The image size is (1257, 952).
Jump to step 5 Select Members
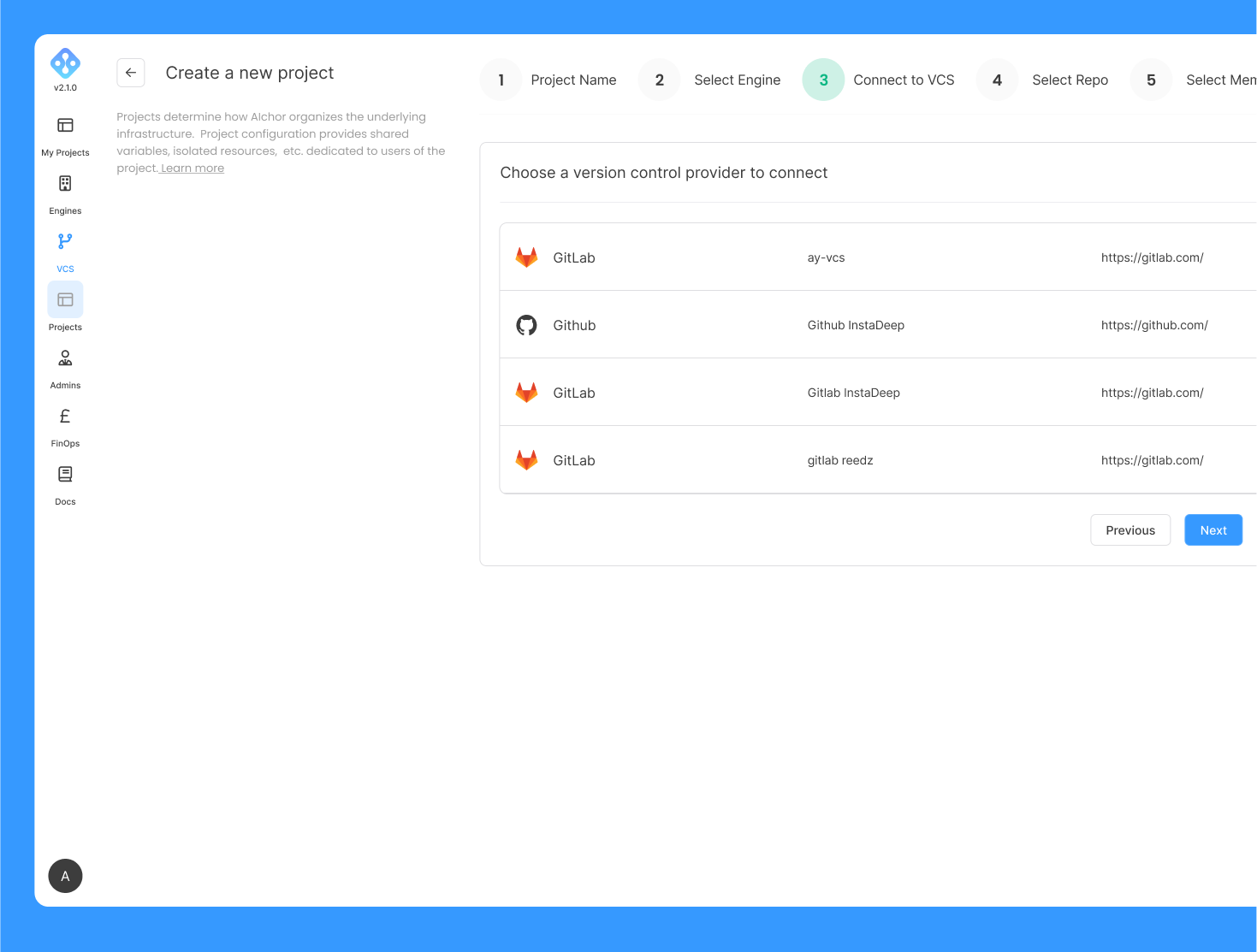1194,80
